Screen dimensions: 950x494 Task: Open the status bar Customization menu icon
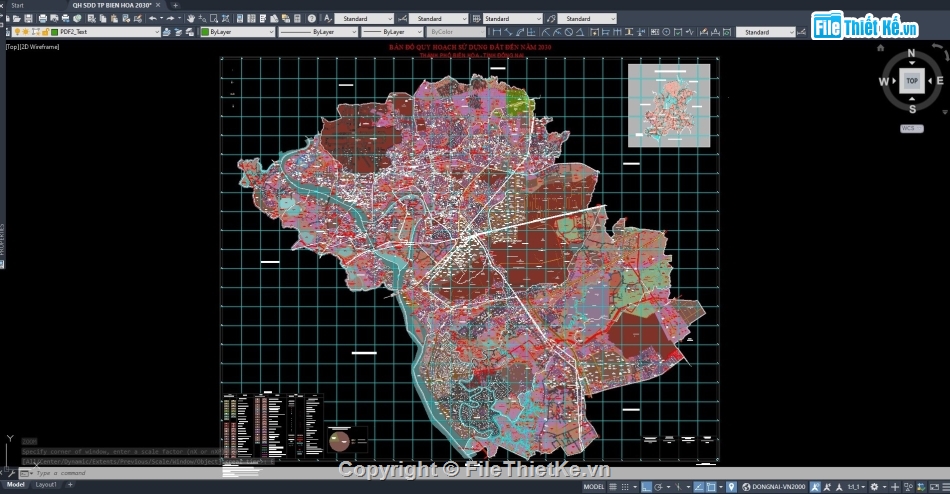coord(946,487)
